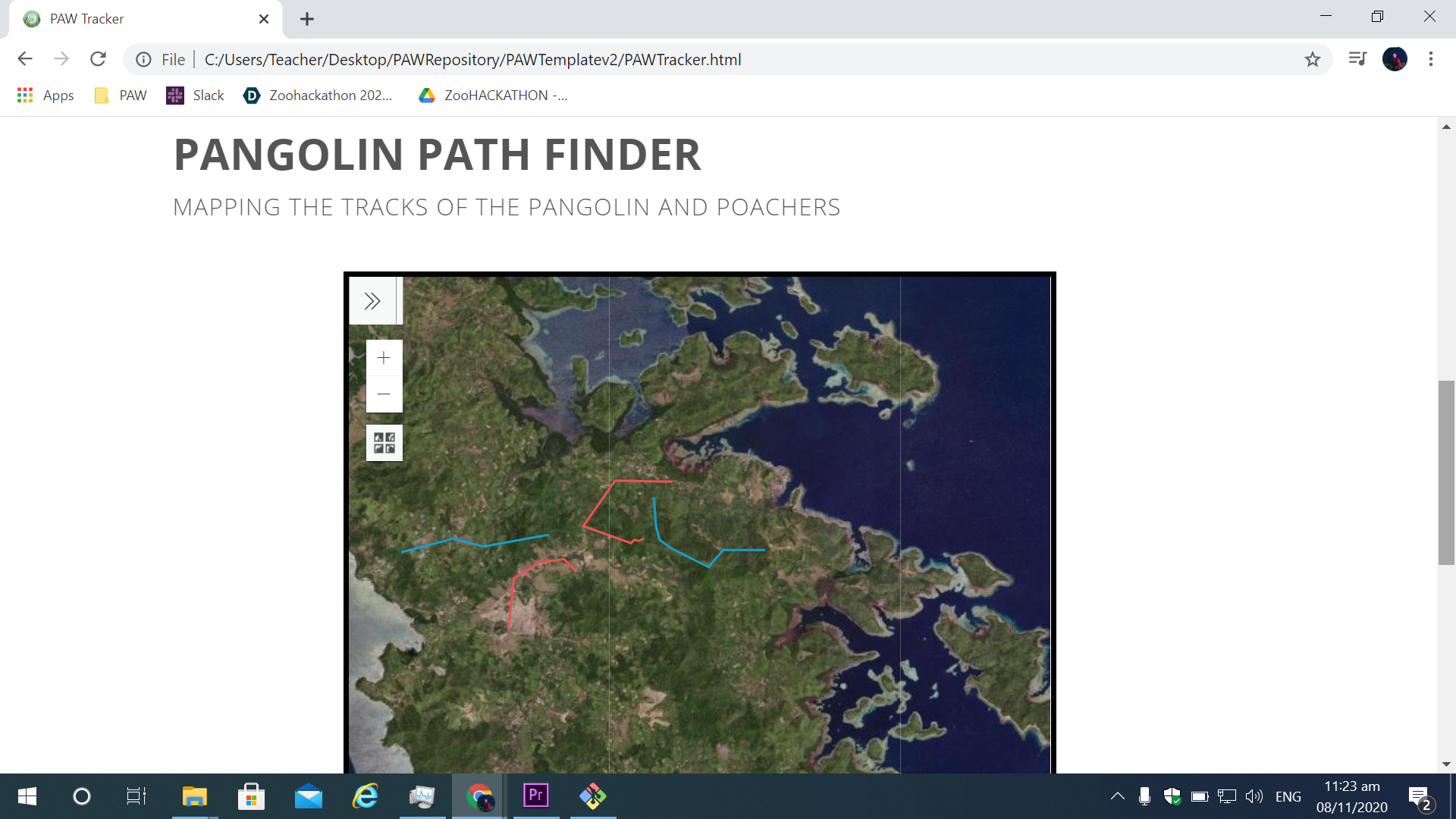Expand the map side panel chevron
The image size is (1456, 819).
point(372,301)
